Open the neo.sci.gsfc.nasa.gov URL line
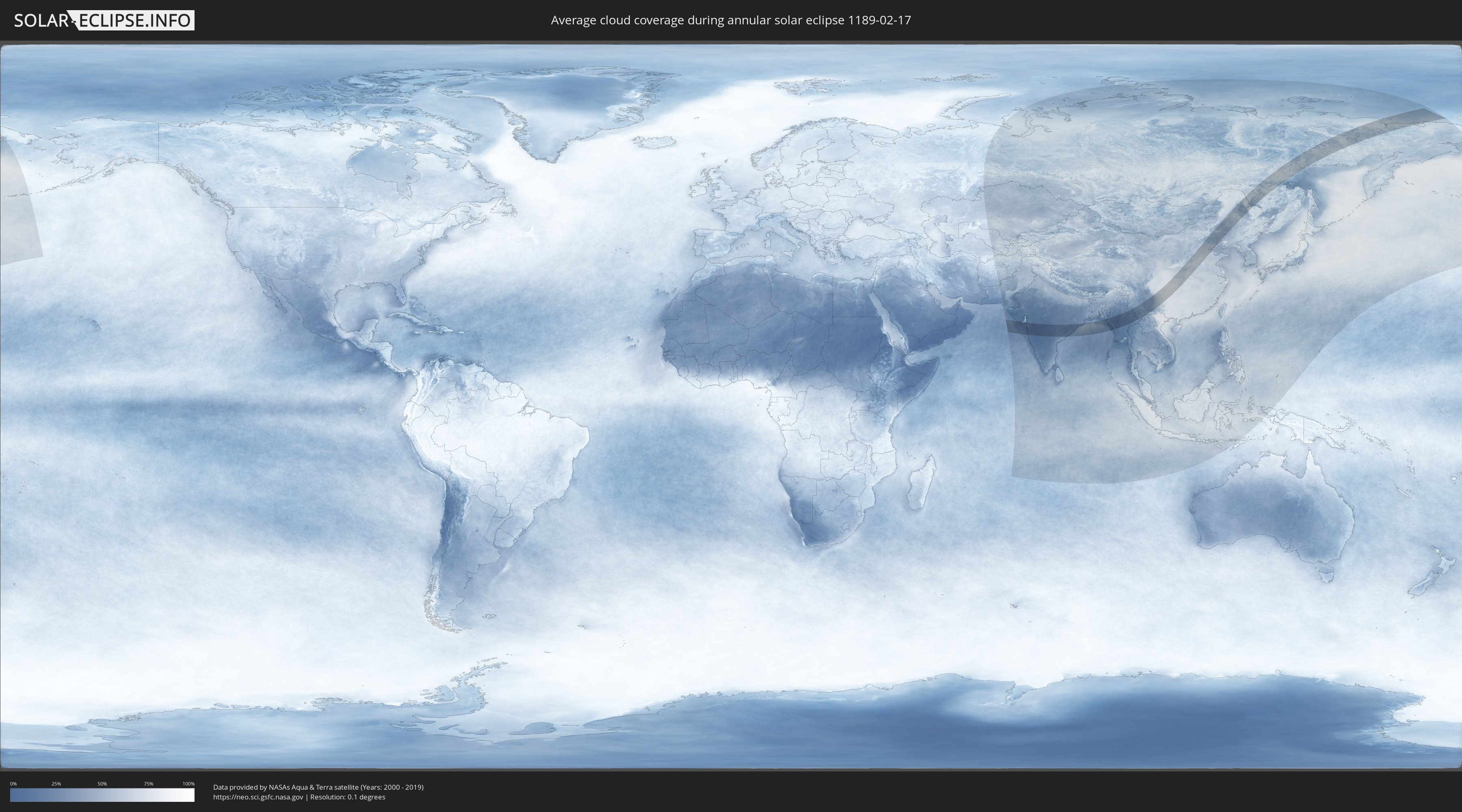Image resolution: width=1462 pixels, height=812 pixels. pos(299,797)
